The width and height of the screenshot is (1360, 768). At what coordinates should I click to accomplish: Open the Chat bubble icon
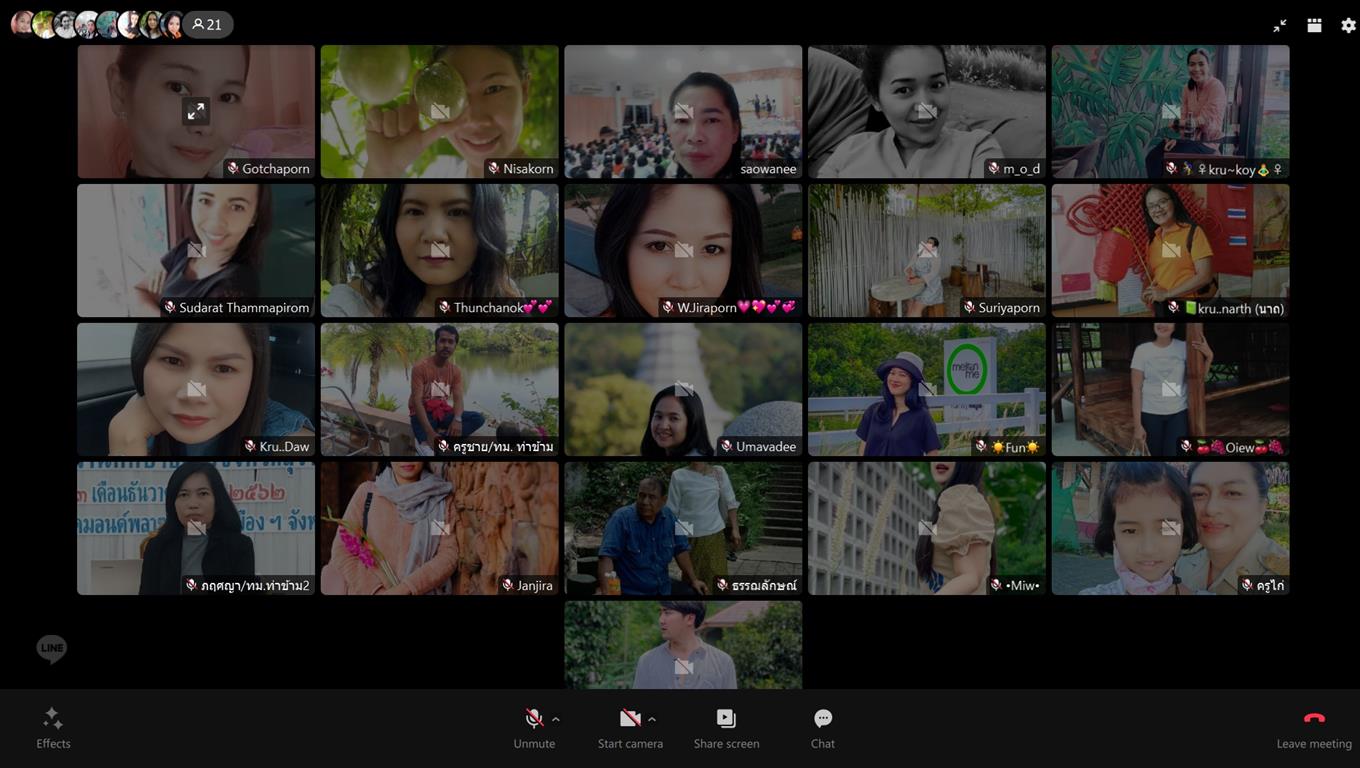click(x=822, y=719)
